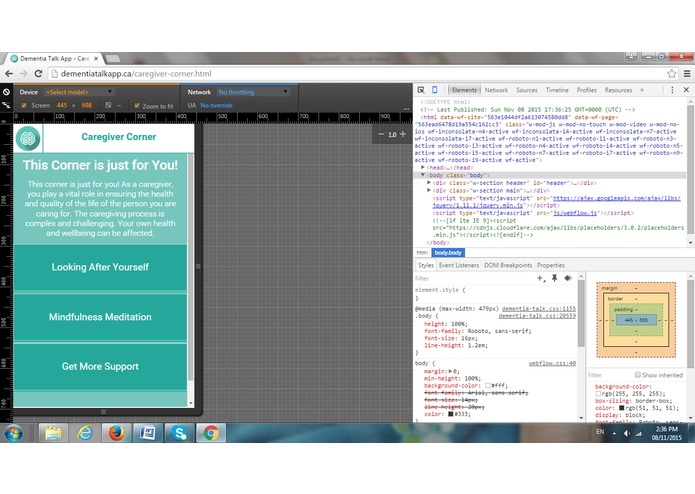Open DevTools vertical three-dot menu
This screenshot has height=494, width=695.
672,90
